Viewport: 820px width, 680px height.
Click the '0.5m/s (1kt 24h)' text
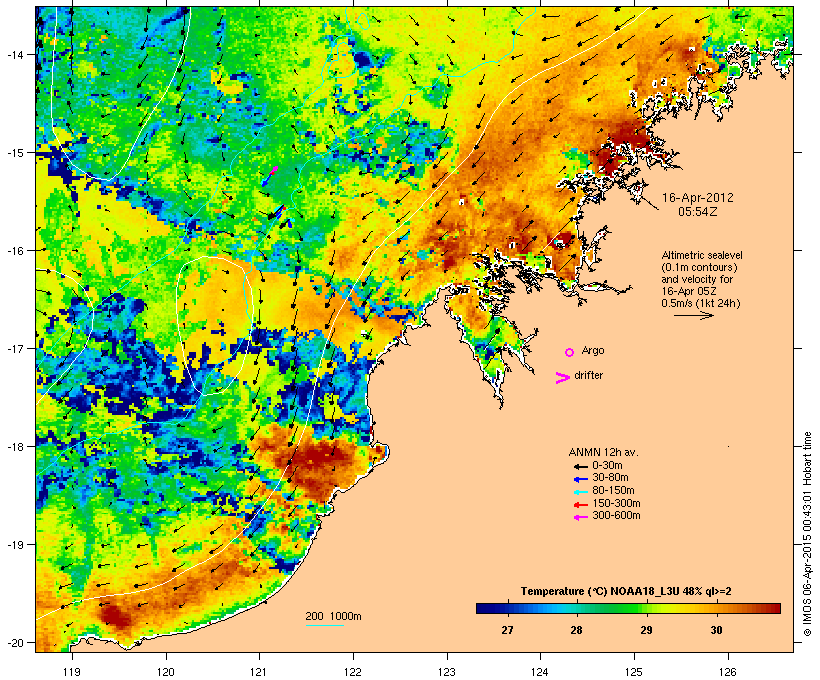[x=701, y=303]
